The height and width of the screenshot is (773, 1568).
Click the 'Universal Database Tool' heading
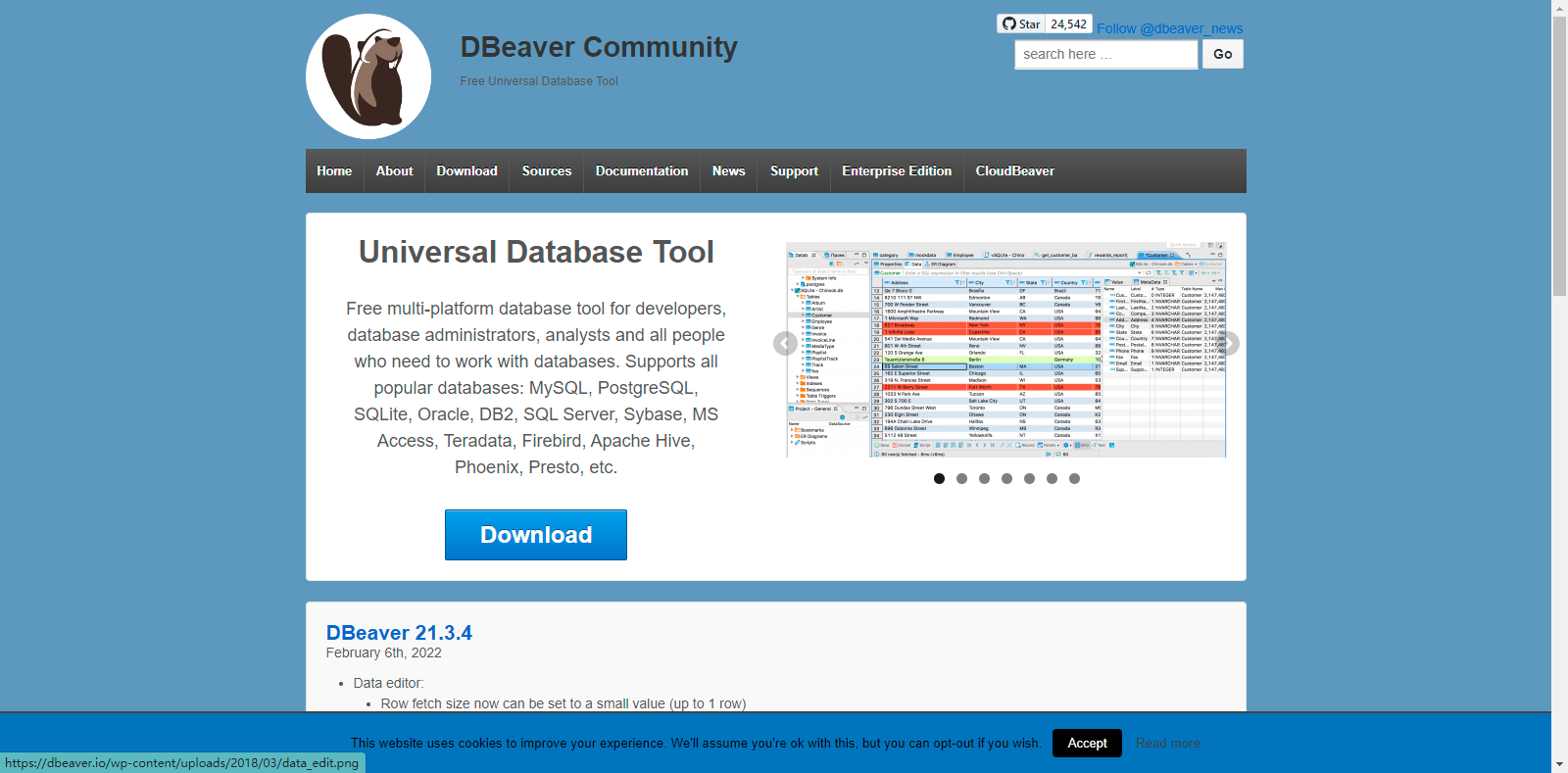pyautogui.click(x=536, y=252)
